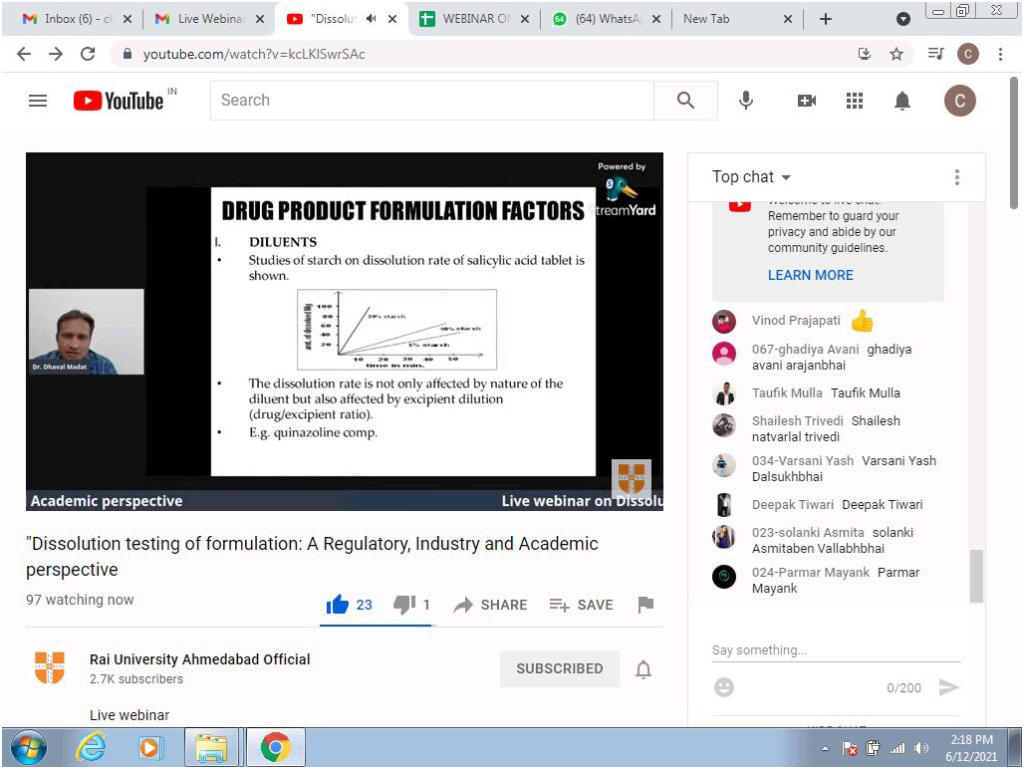The image size is (1024, 769).
Task: Open the YouTube guide hamburger menu
Action: click(38, 101)
